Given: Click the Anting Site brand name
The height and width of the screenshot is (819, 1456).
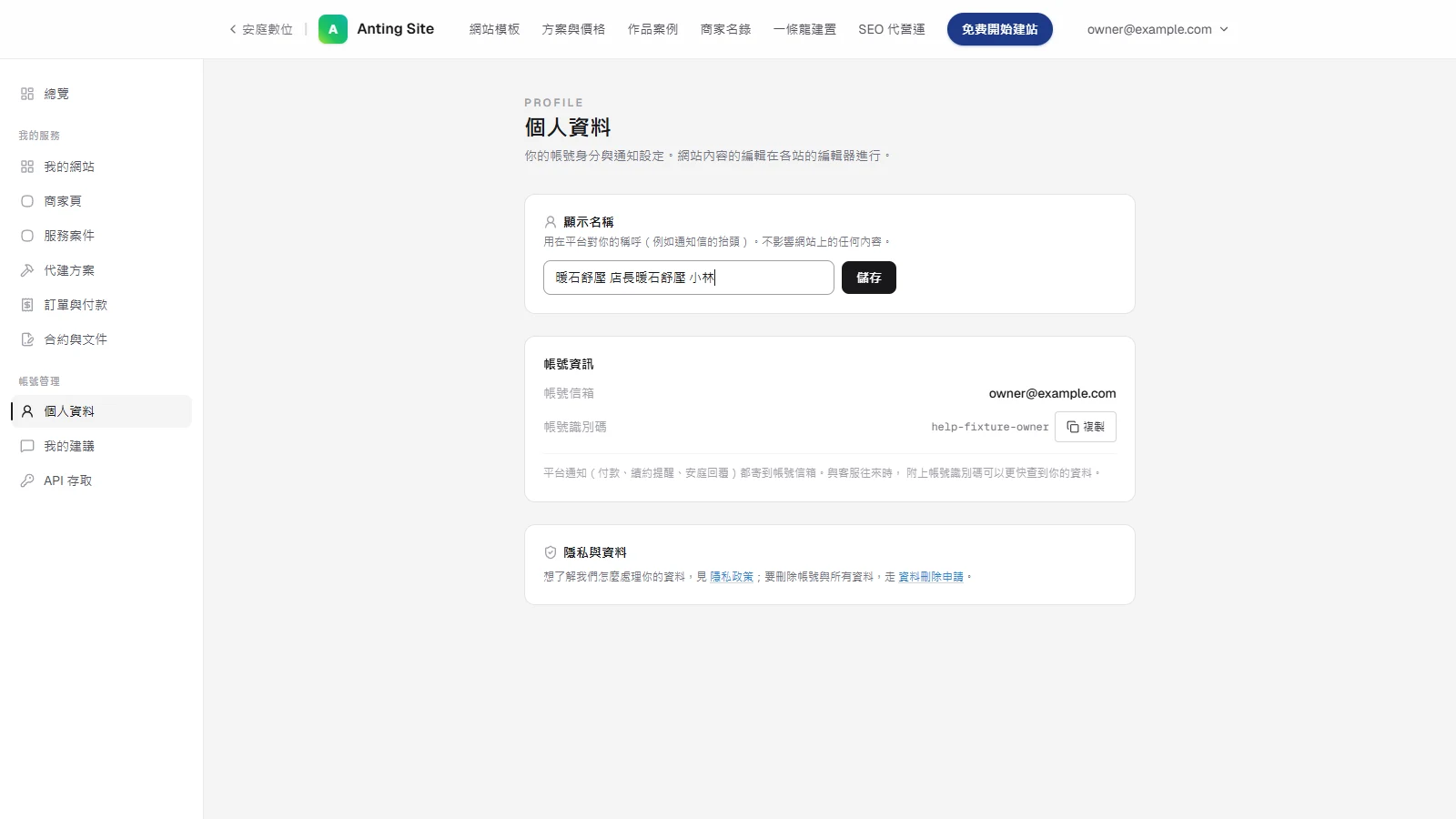Looking at the screenshot, I should pos(396,29).
